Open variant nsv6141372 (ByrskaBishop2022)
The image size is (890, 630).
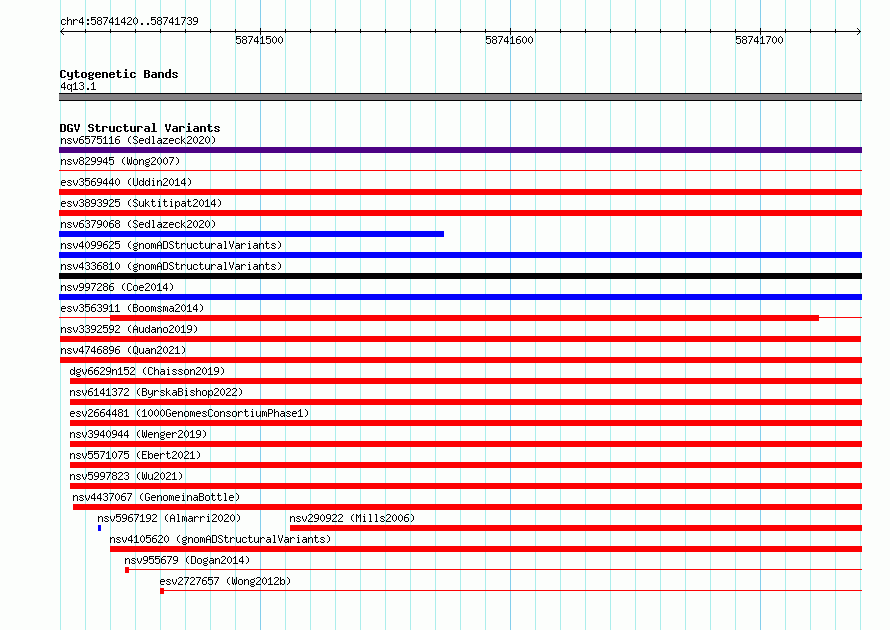pyautogui.click(x=156, y=392)
